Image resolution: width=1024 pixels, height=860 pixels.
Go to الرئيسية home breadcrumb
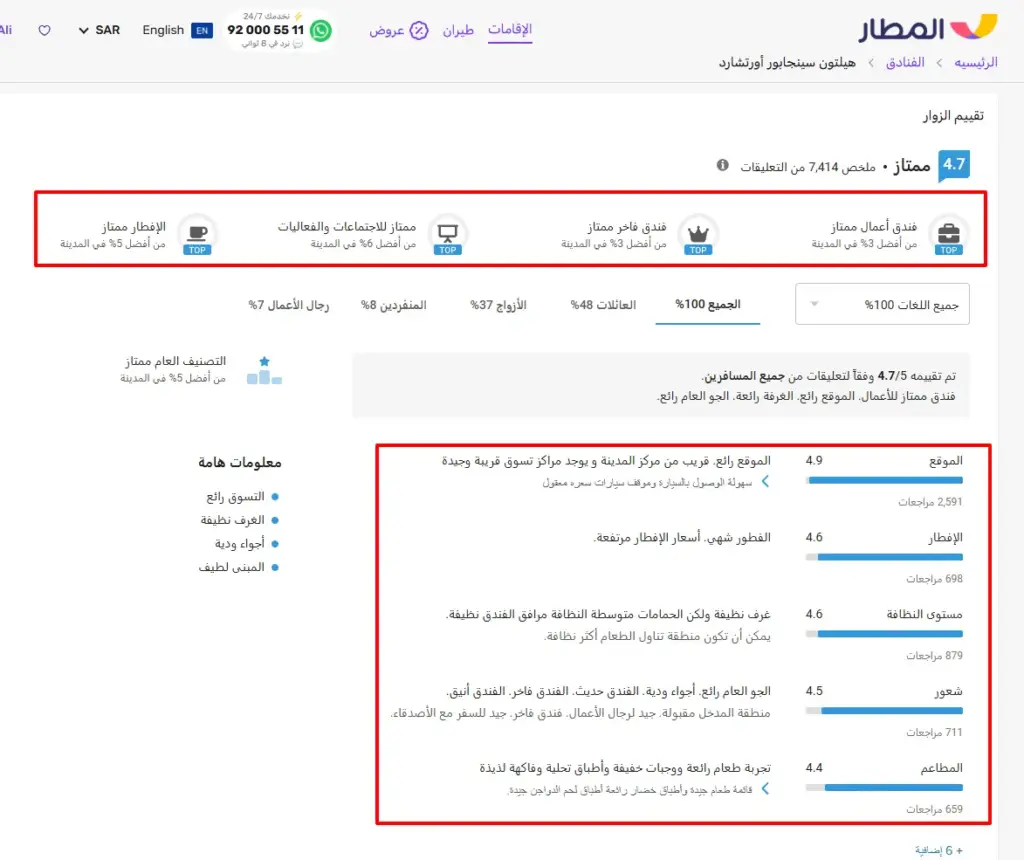click(976, 63)
